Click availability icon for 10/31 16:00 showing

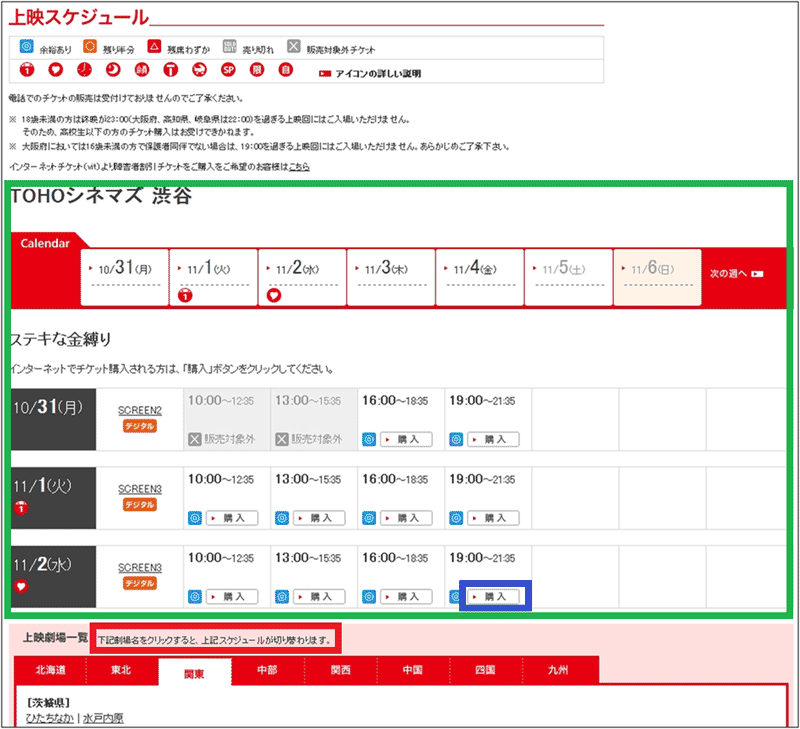[368, 439]
